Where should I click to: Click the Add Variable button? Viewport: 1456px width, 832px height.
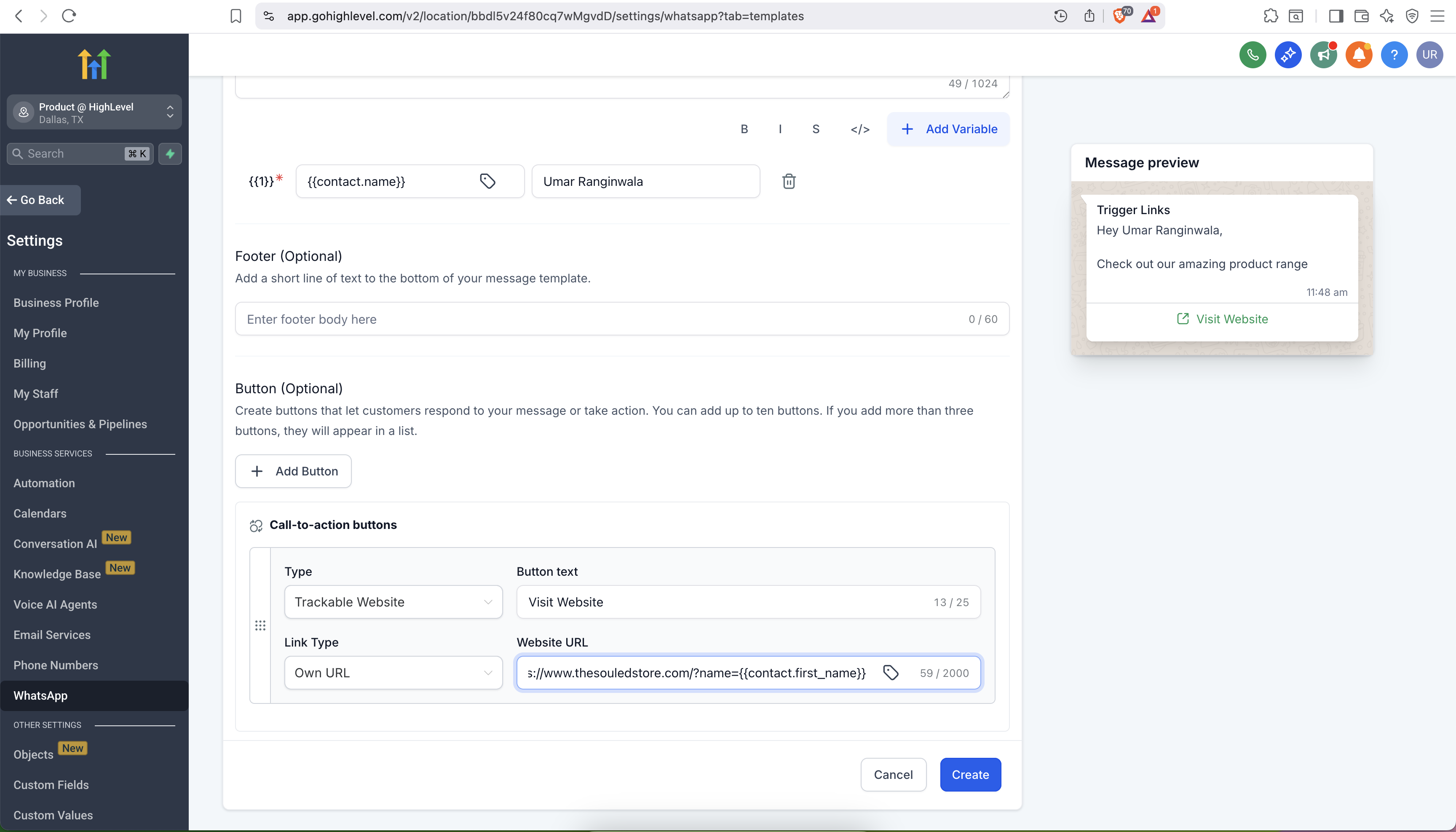948,129
